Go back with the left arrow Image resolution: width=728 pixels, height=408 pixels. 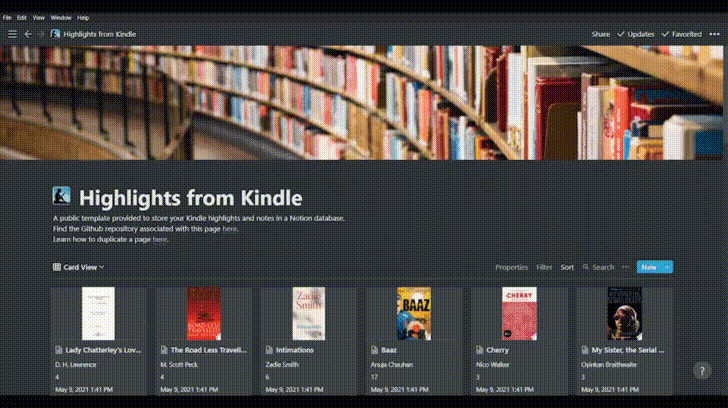[28, 34]
